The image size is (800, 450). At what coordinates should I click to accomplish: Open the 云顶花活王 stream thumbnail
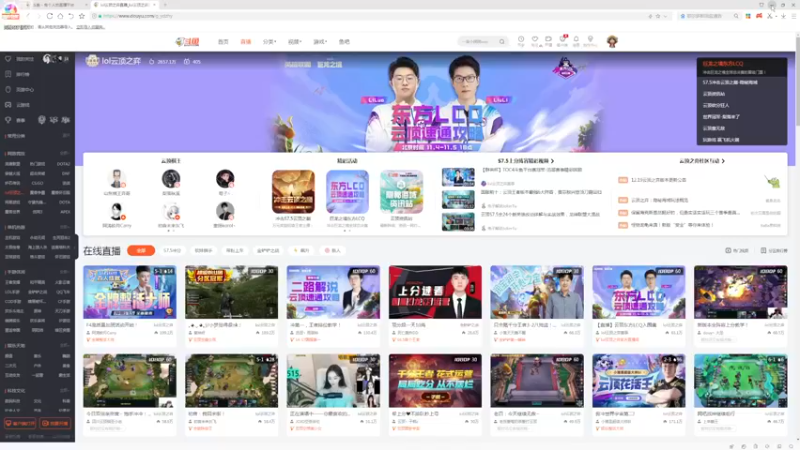[x=639, y=381]
